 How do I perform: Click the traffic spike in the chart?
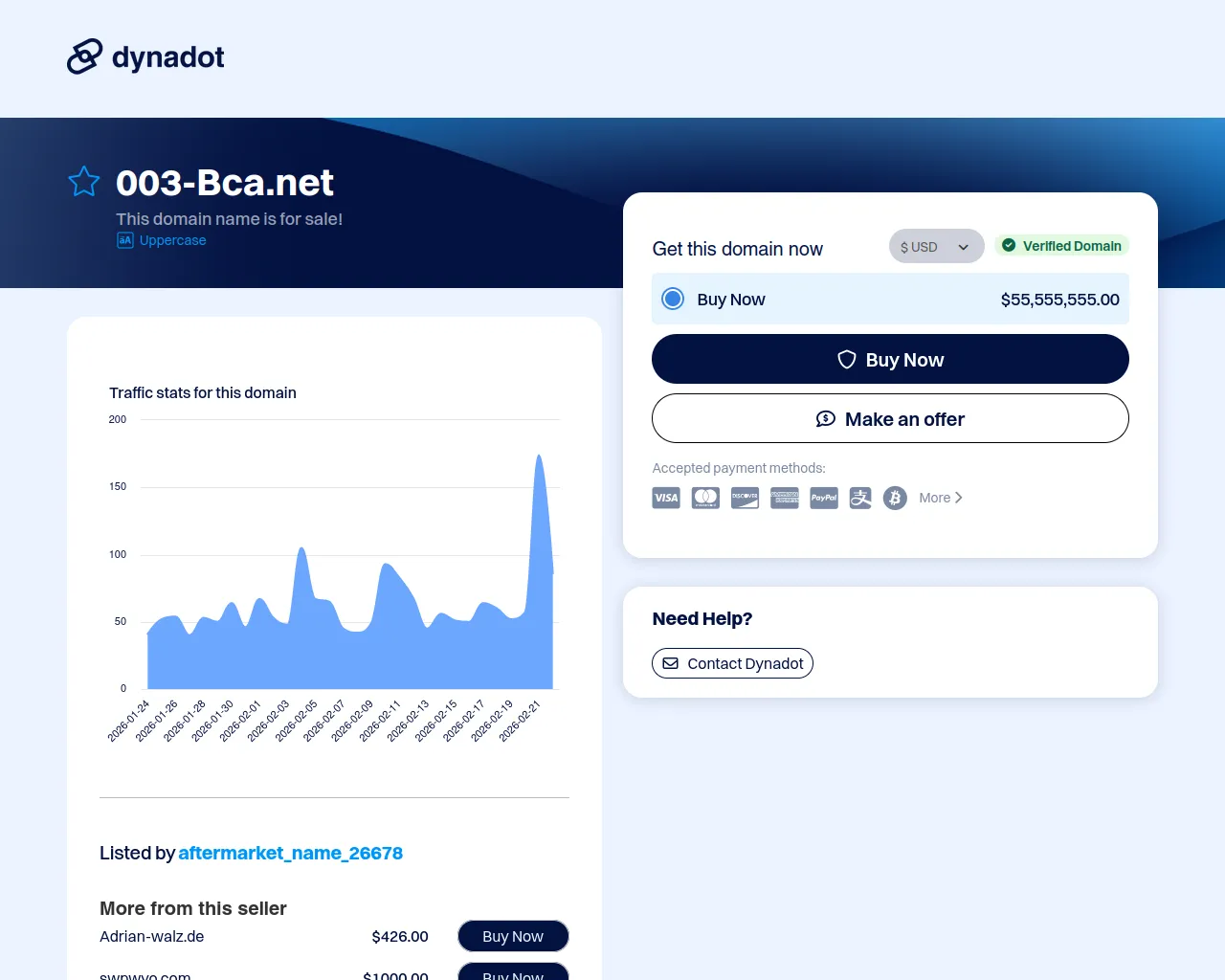point(539,457)
